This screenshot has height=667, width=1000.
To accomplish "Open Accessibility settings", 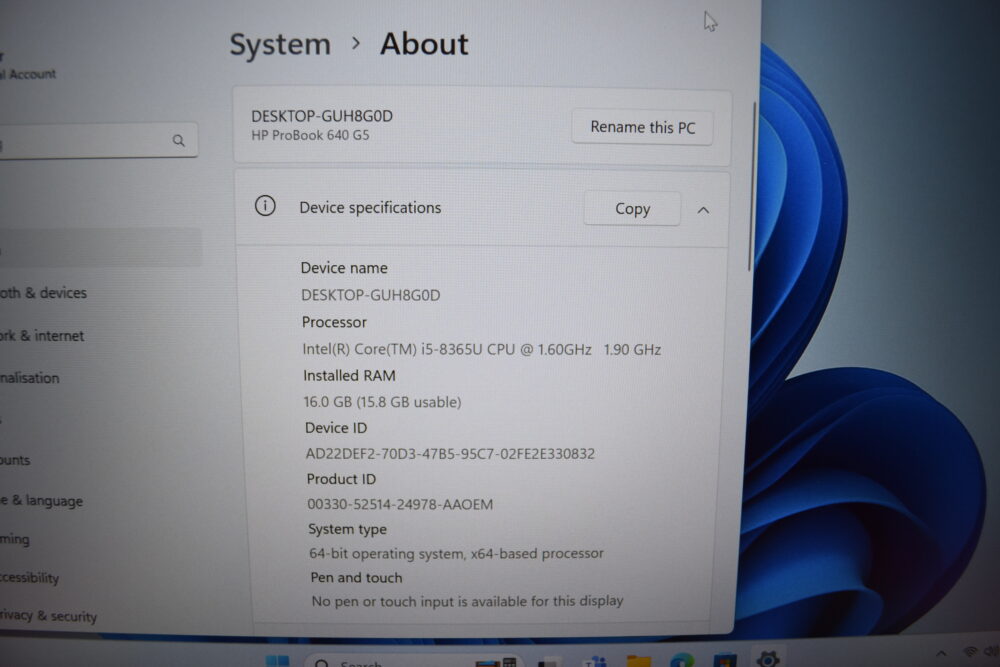I will coord(29,578).
